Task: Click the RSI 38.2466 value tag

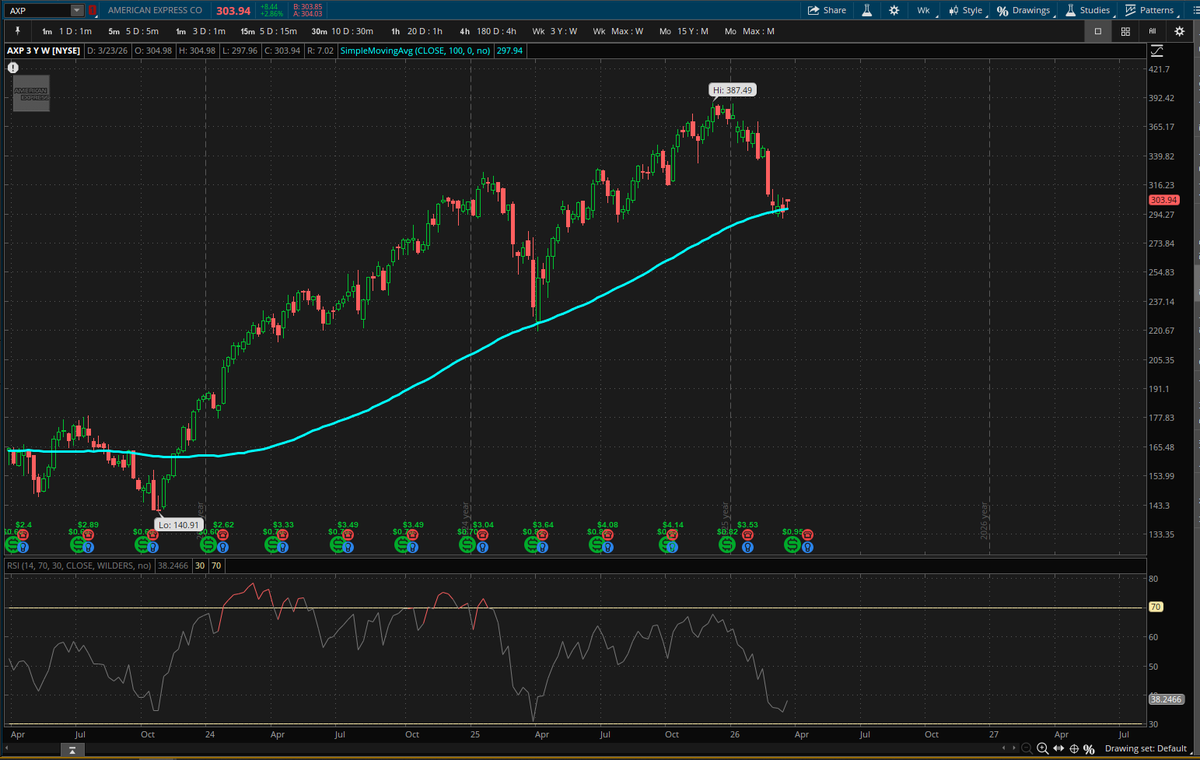Action: pos(1166,698)
